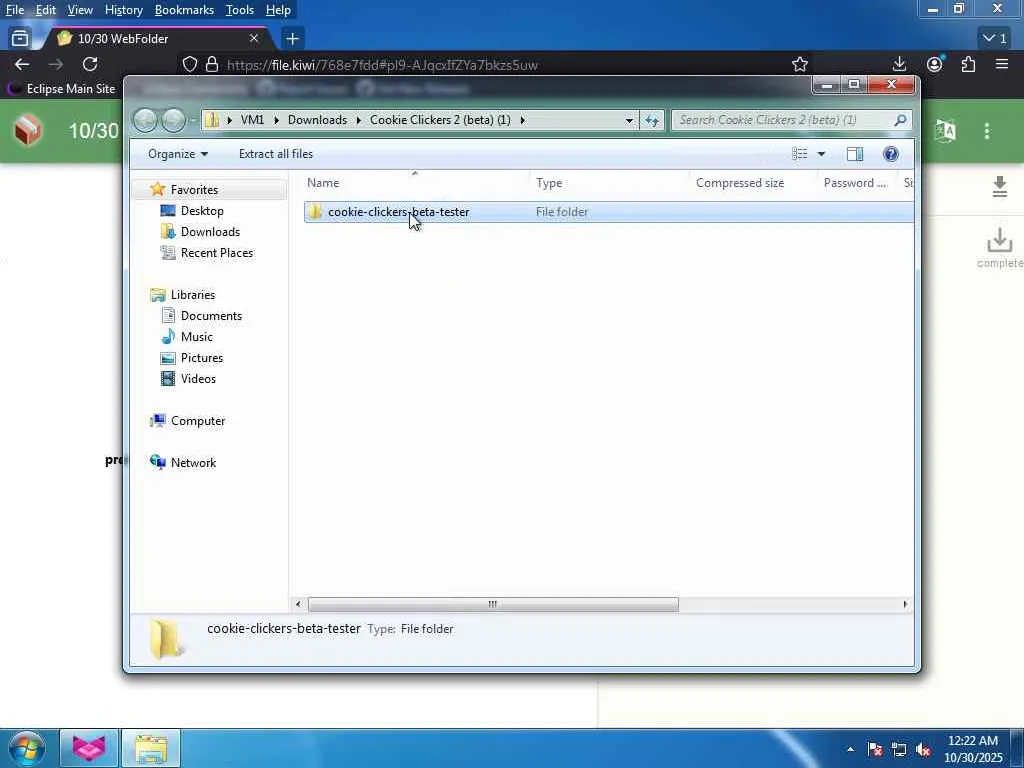The width and height of the screenshot is (1024, 768).
Task: Open a new Firefox tab
Action: (292, 39)
